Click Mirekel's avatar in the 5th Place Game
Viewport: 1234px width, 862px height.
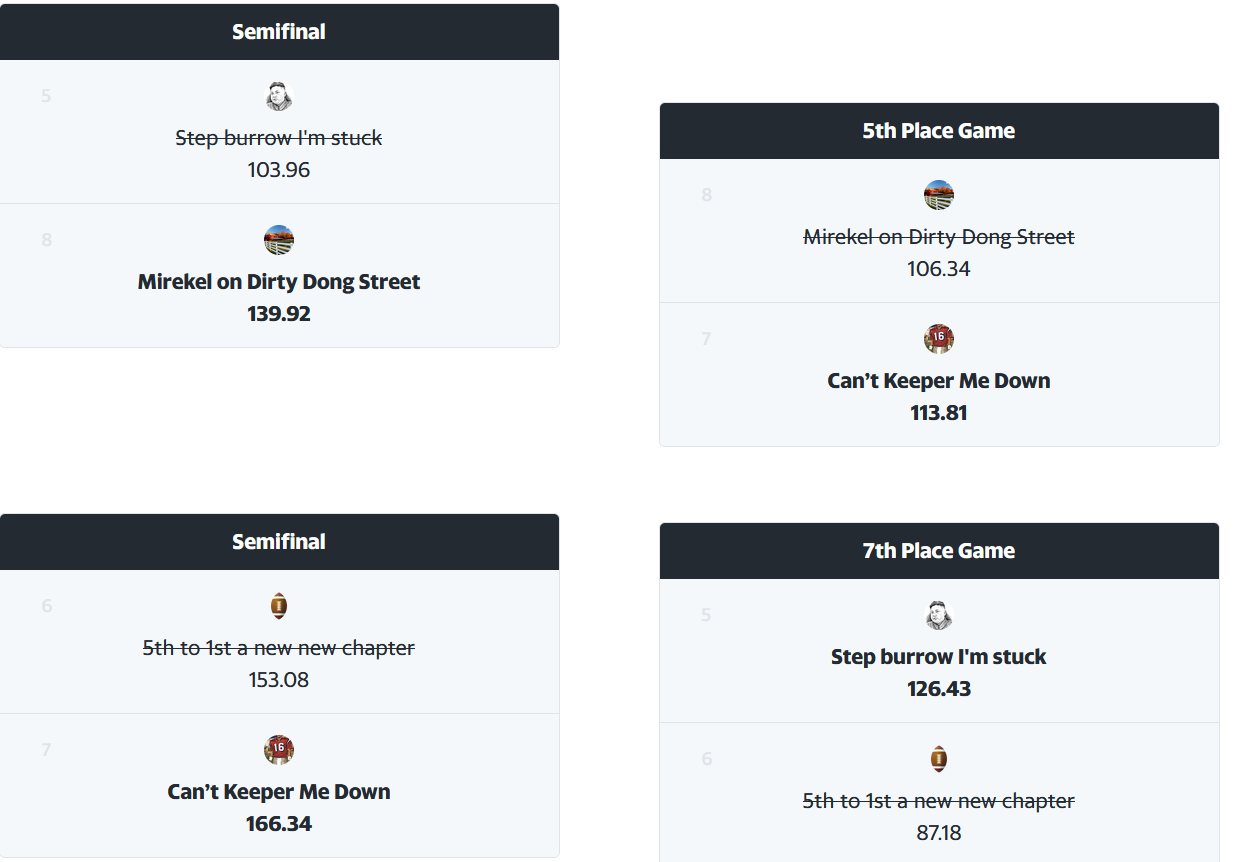click(x=939, y=195)
